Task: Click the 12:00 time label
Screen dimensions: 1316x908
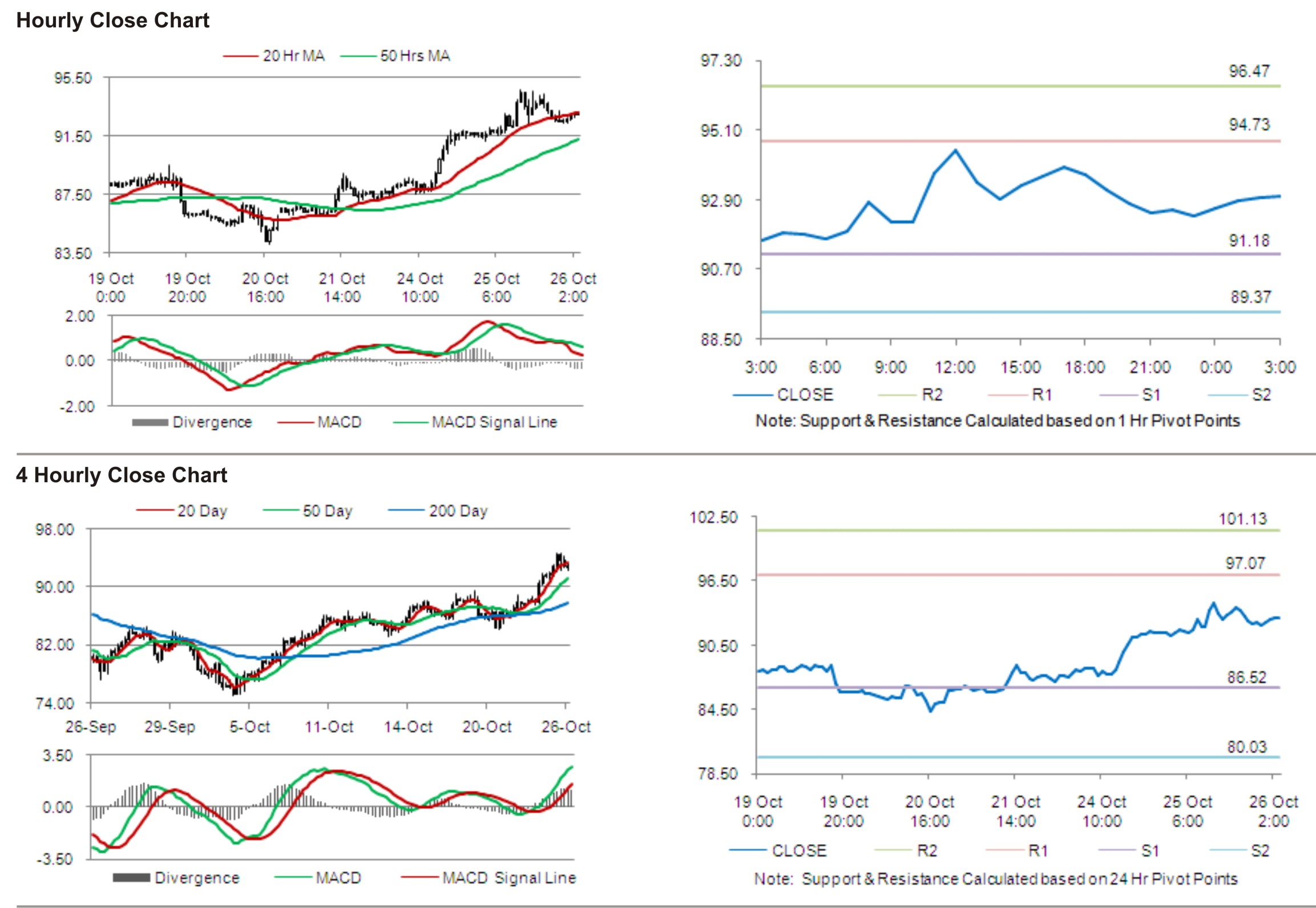Action: coord(955,367)
